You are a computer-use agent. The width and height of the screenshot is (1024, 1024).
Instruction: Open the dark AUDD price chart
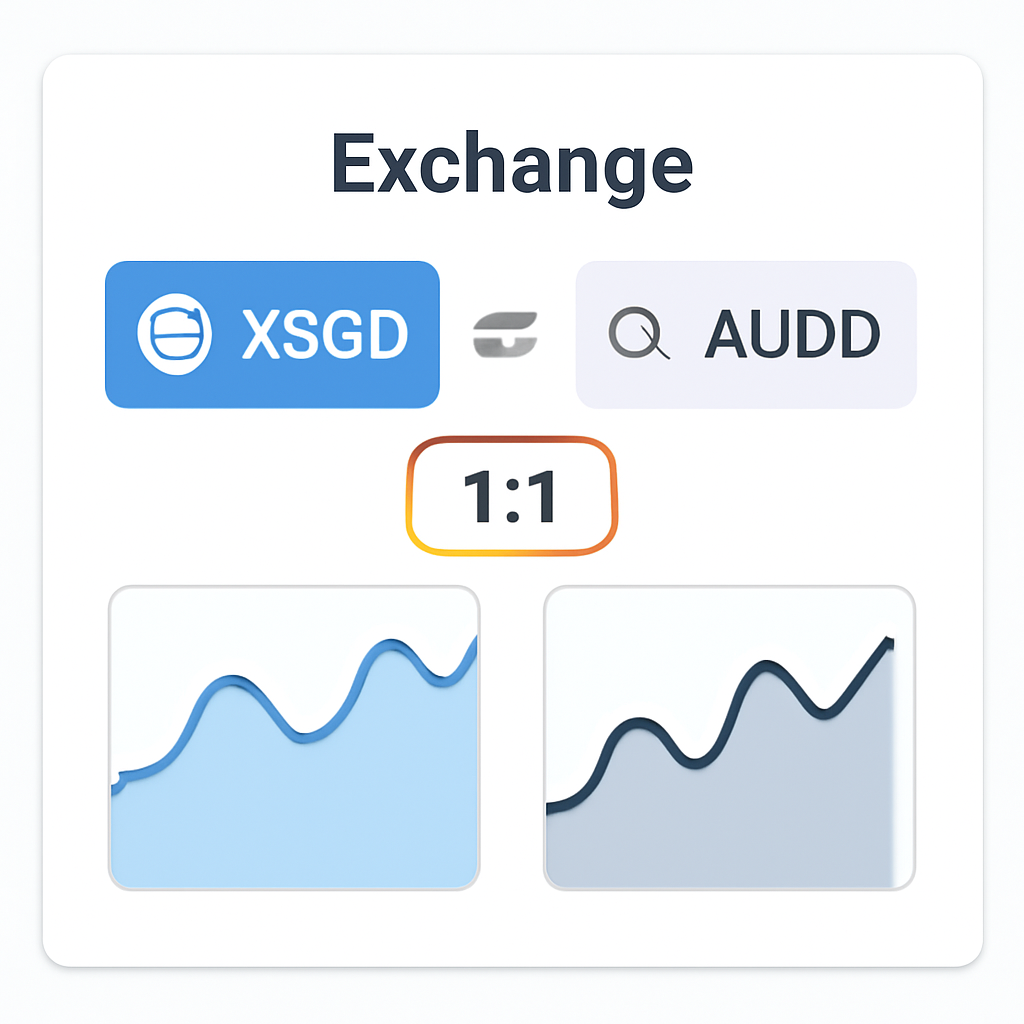click(x=729, y=737)
